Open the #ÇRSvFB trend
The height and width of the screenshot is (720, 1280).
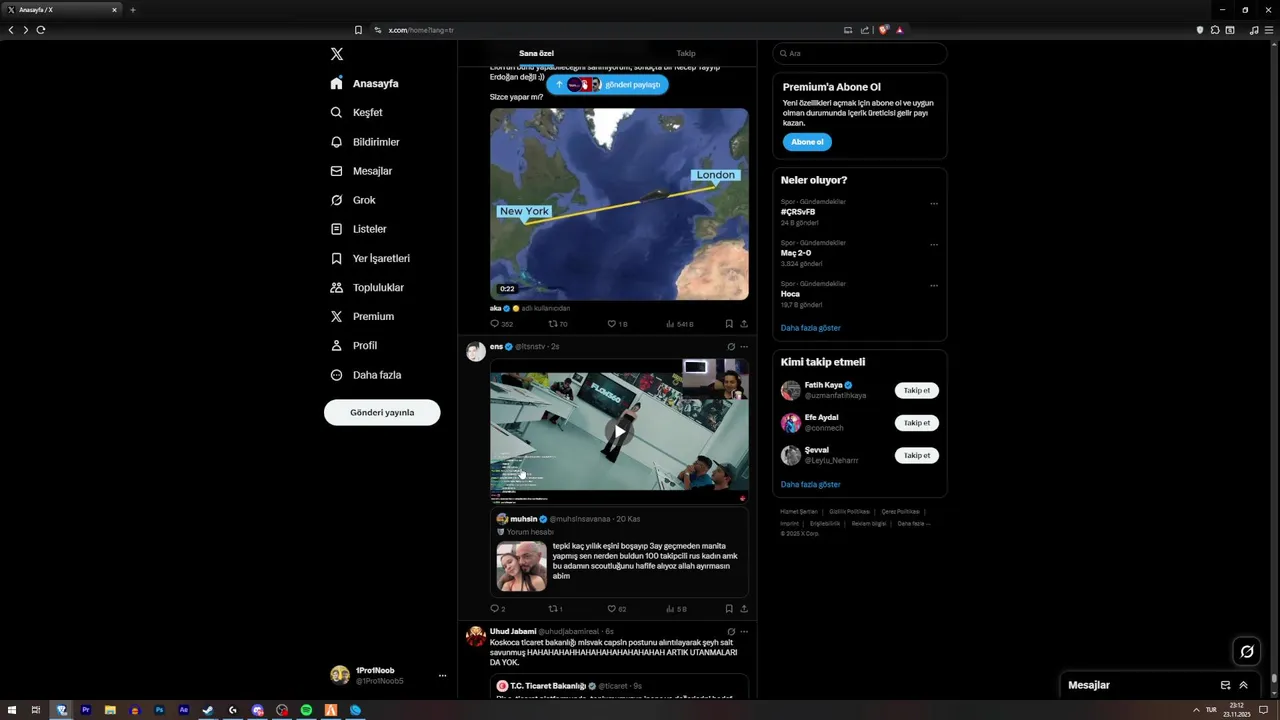pyautogui.click(x=798, y=212)
